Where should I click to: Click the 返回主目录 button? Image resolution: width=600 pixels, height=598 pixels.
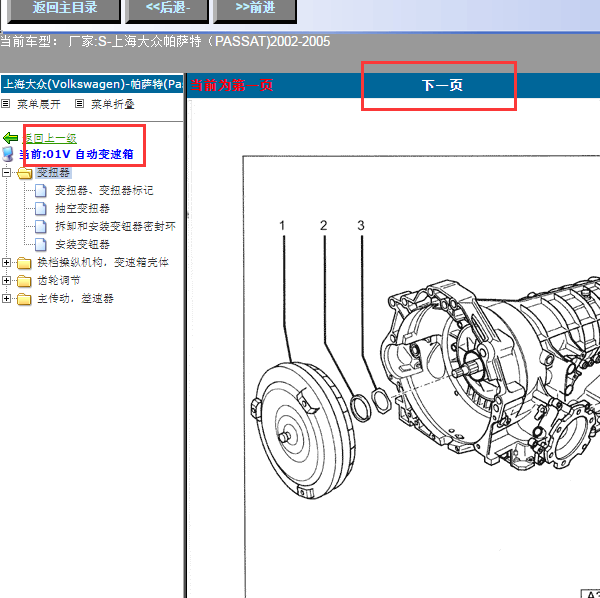tap(64, 10)
